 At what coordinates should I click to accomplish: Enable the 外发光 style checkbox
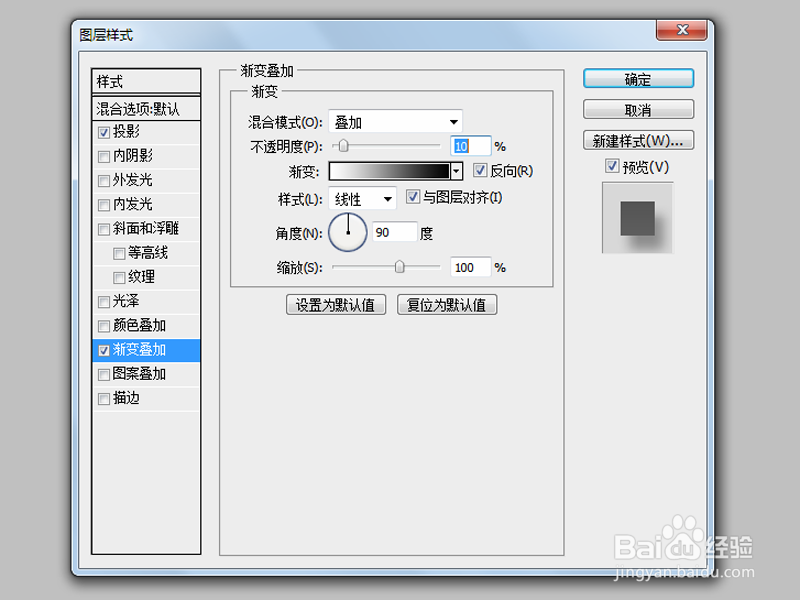(x=103, y=180)
